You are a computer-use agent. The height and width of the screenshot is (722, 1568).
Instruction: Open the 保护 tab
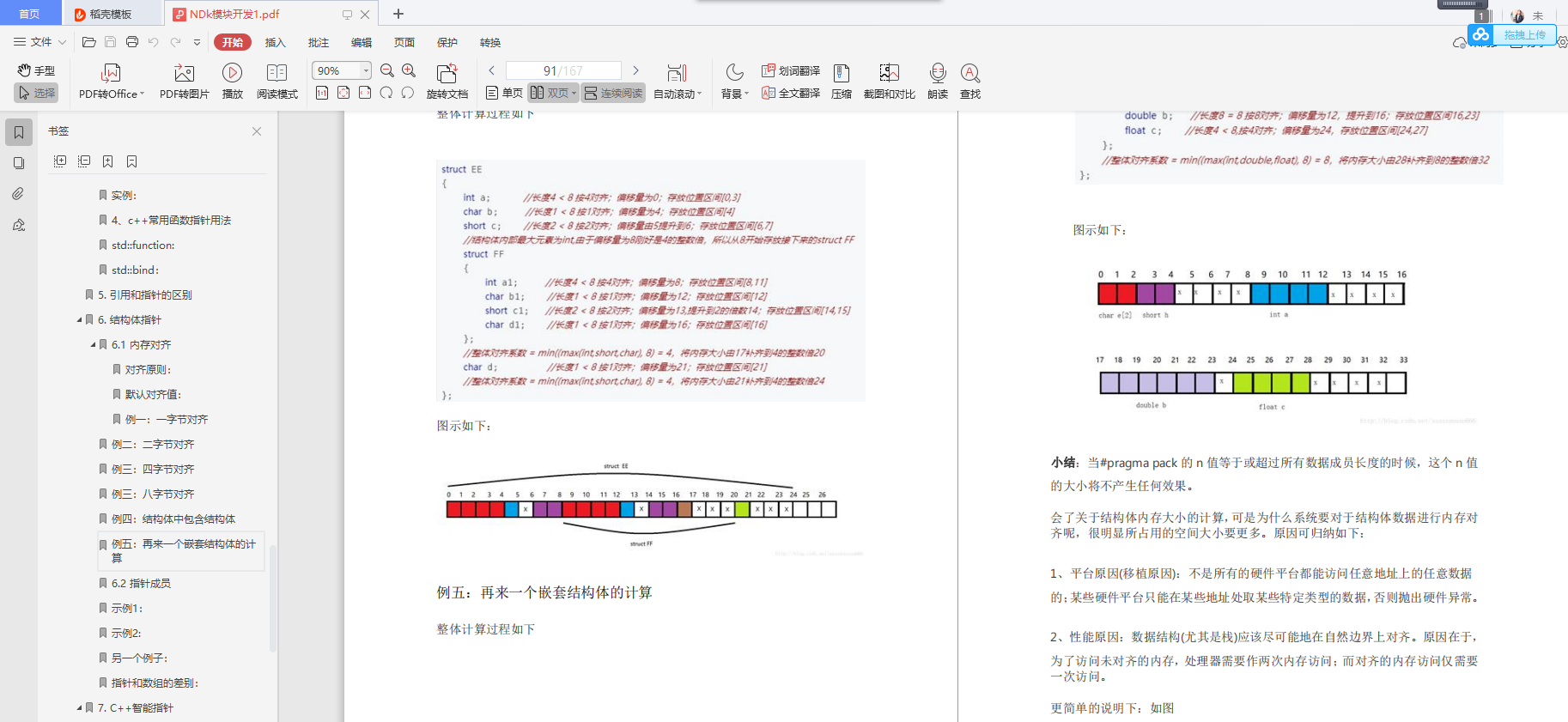pos(447,42)
